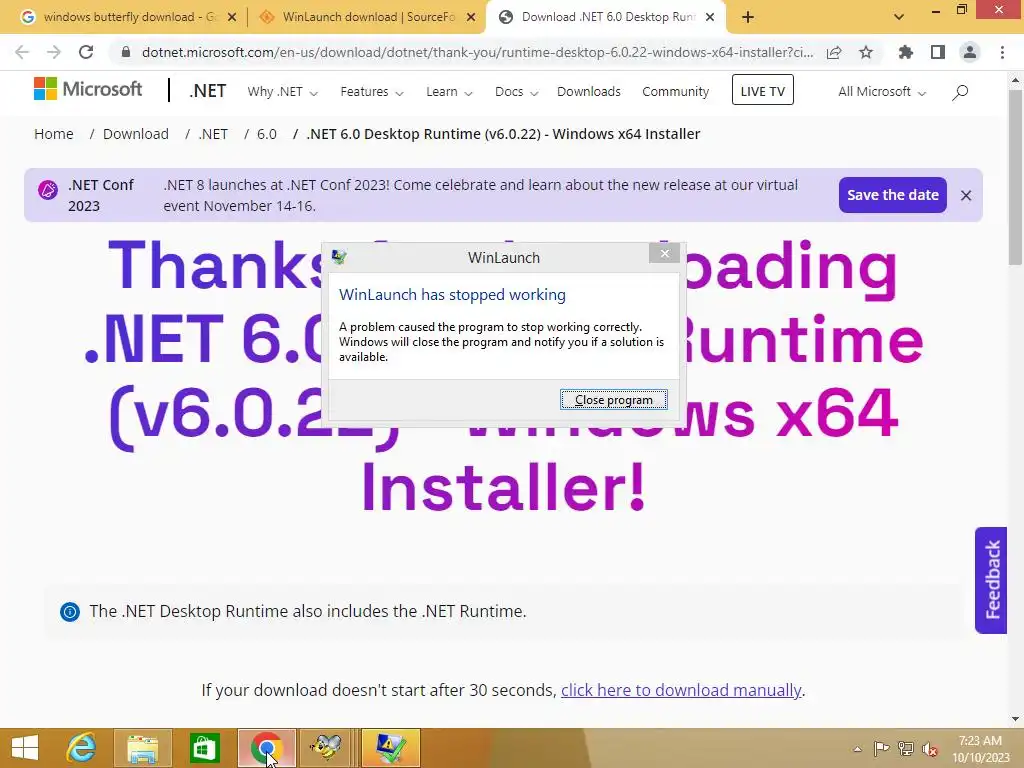Dismiss the .NET Conf banner with X

pos(966,195)
